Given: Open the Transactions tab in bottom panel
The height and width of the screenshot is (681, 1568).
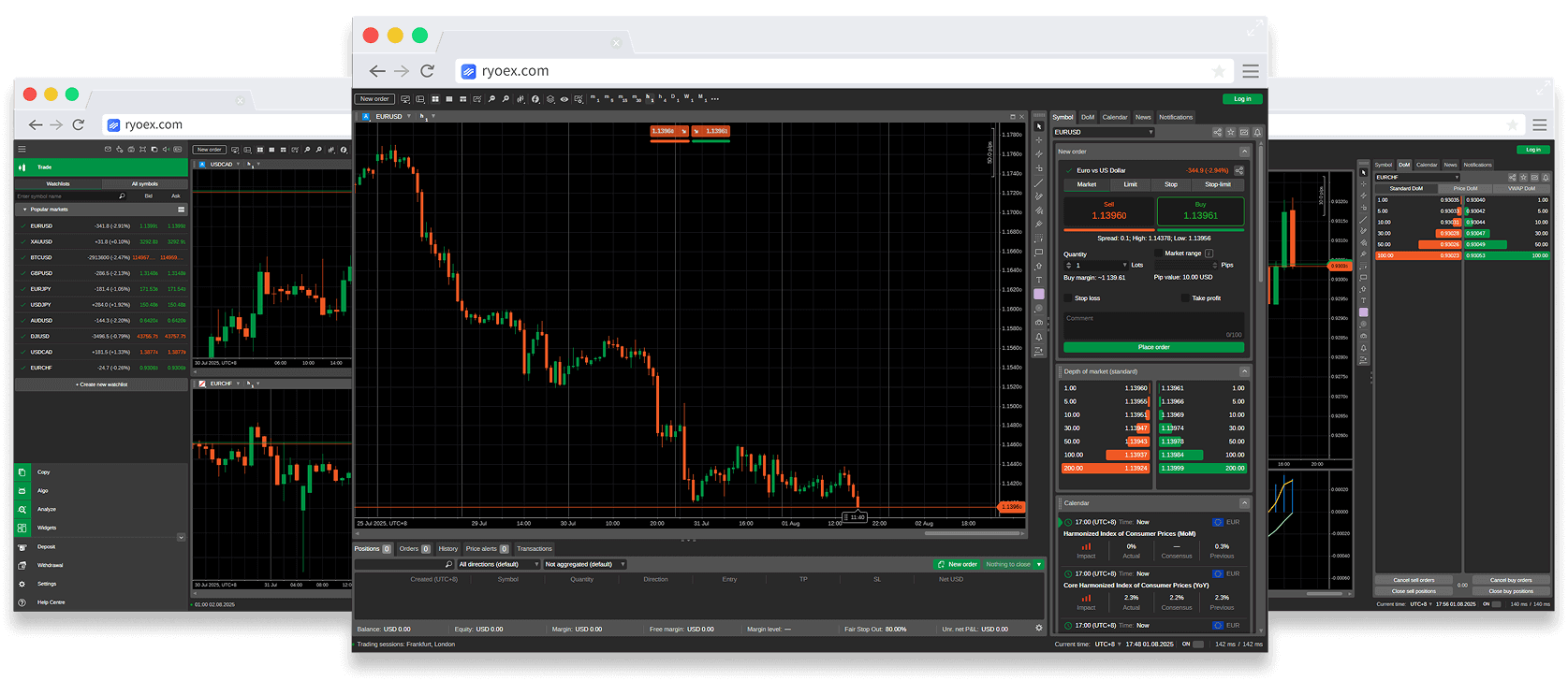Looking at the screenshot, I should [535, 549].
